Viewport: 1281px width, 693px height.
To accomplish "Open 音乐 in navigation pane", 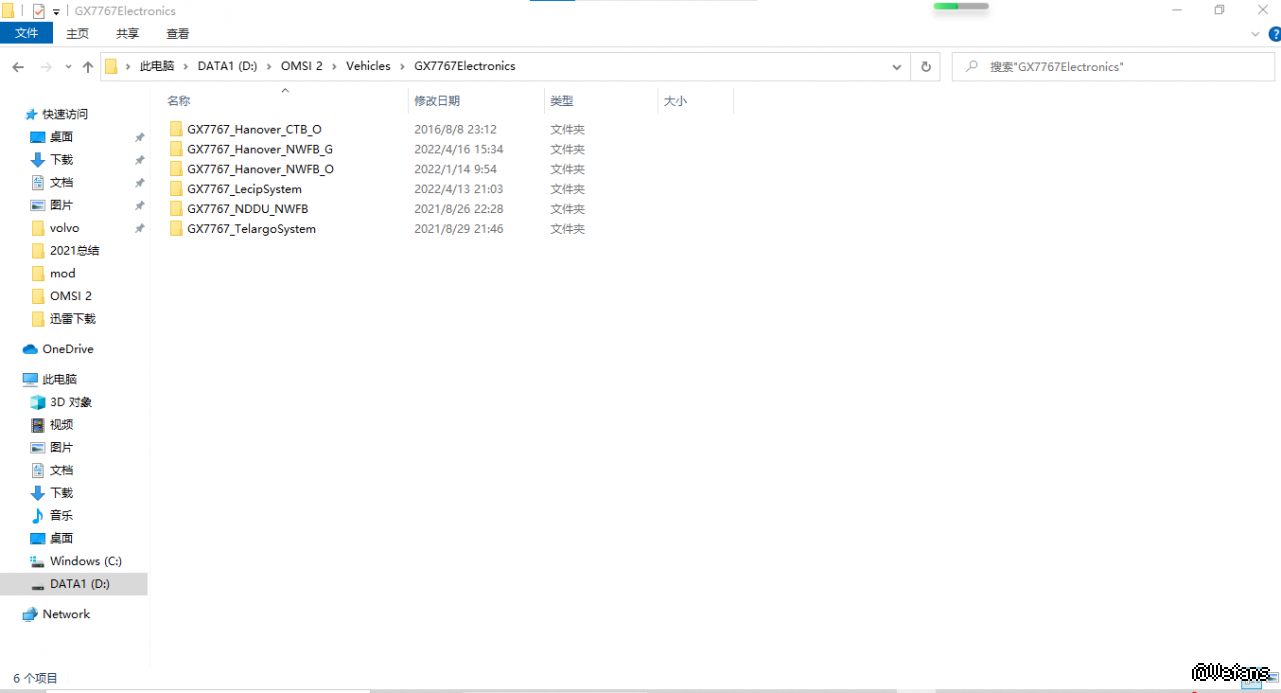I will click(x=61, y=515).
